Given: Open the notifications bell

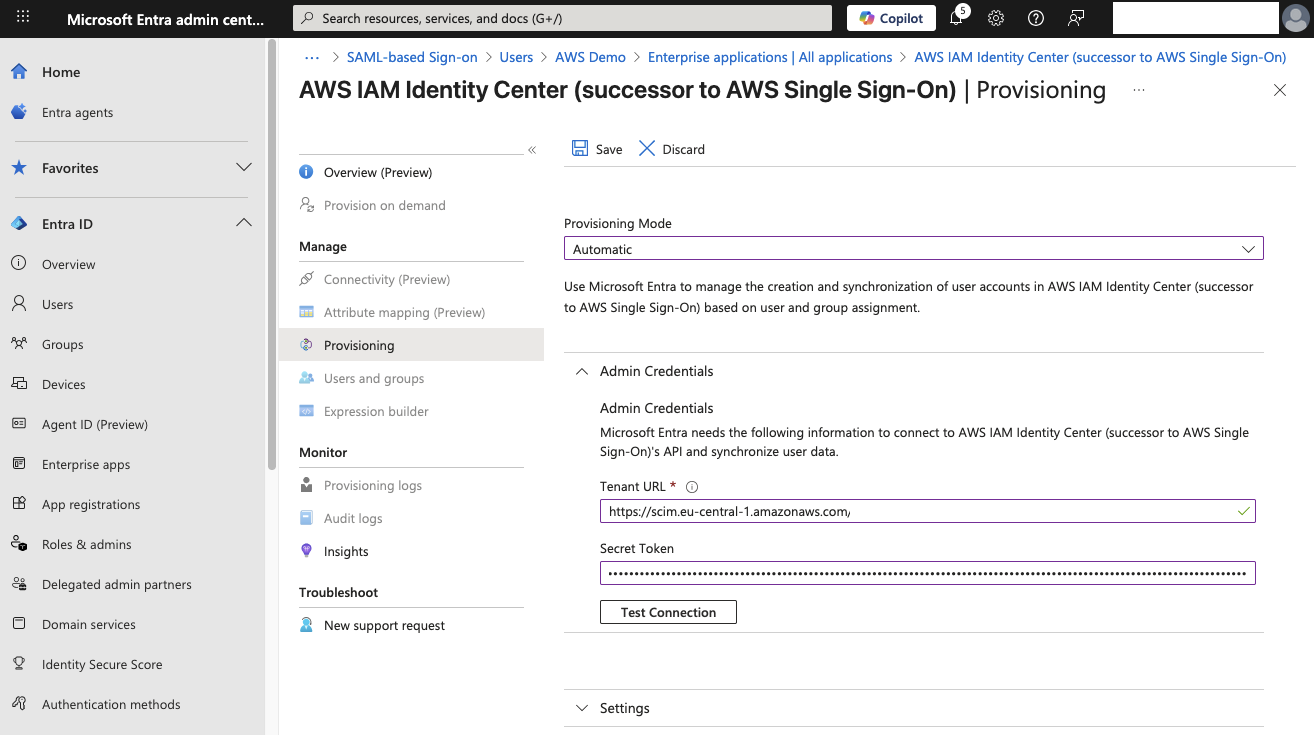Looking at the screenshot, I should (x=957, y=17).
